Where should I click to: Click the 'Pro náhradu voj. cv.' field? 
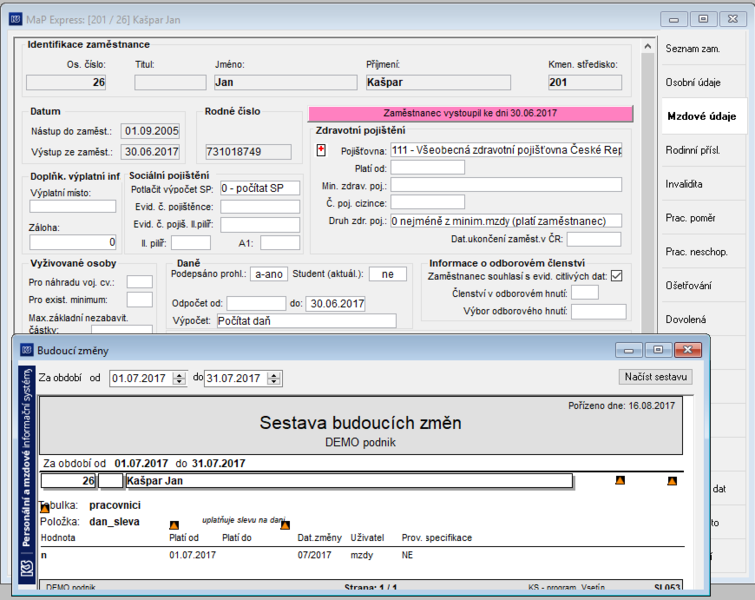coord(140,282)
